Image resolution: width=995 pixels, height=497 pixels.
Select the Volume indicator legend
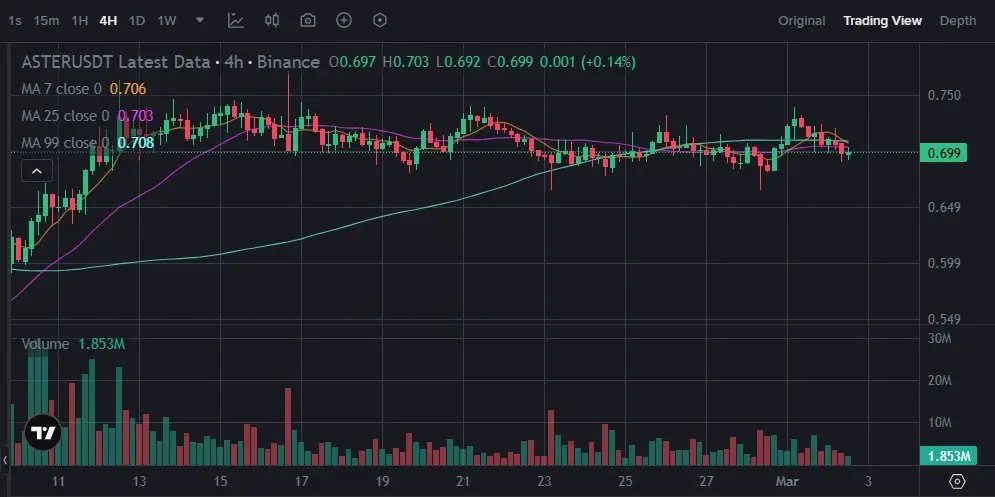(73, 344)
